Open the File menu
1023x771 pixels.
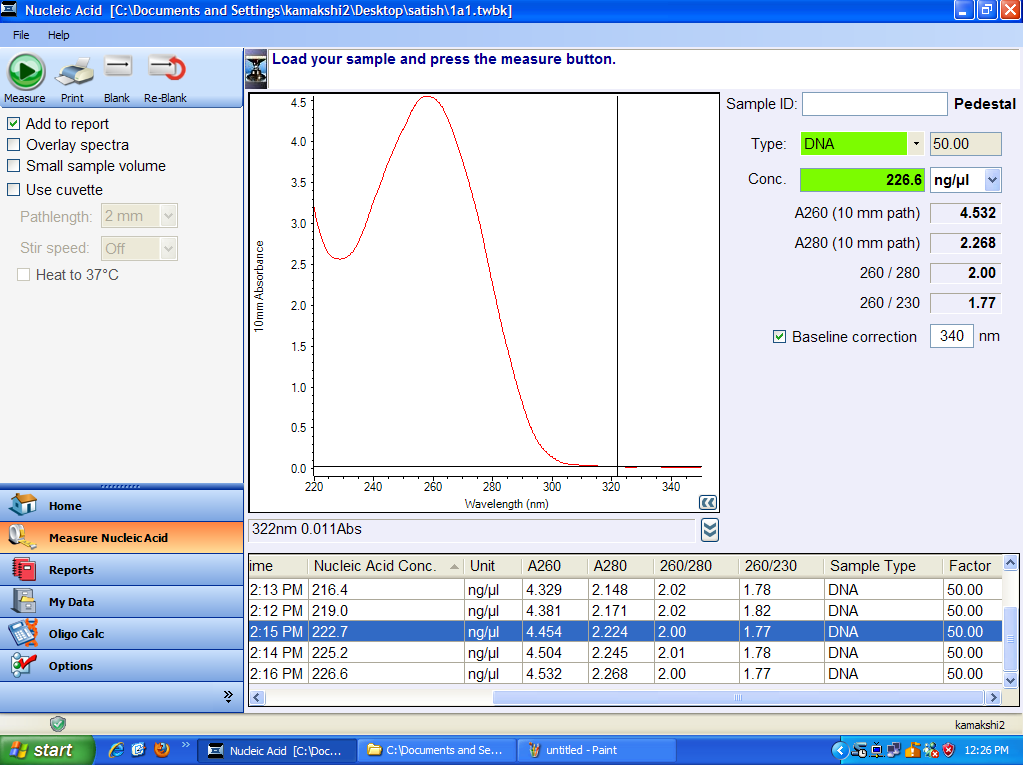coord(21,35)
